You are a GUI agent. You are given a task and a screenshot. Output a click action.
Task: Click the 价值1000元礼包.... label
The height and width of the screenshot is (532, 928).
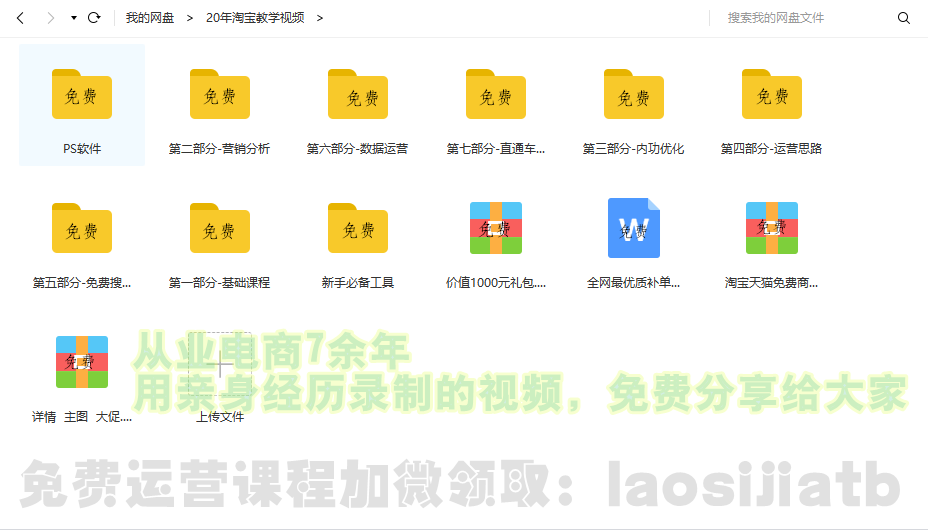[x=496, y=283]
